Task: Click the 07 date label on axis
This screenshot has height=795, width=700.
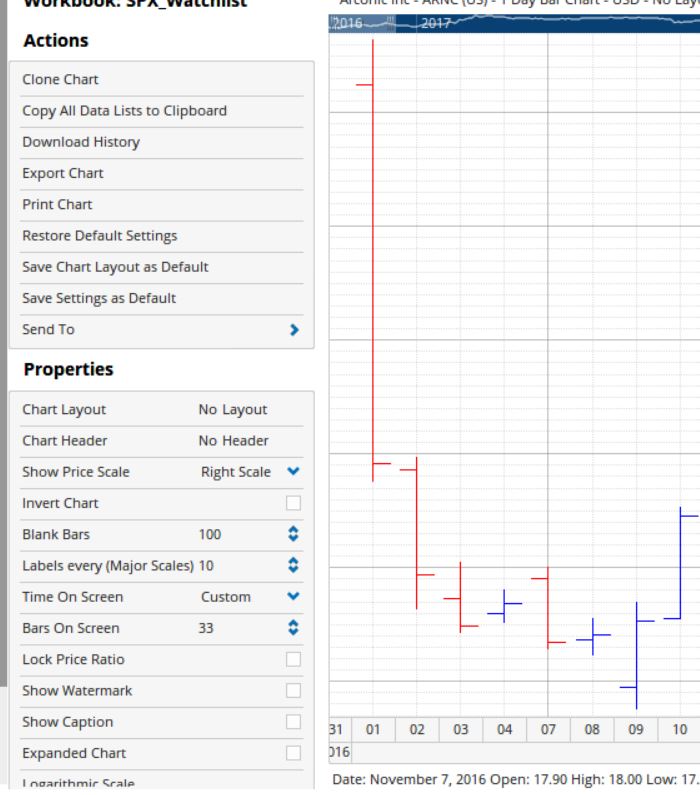Action: 548,730
